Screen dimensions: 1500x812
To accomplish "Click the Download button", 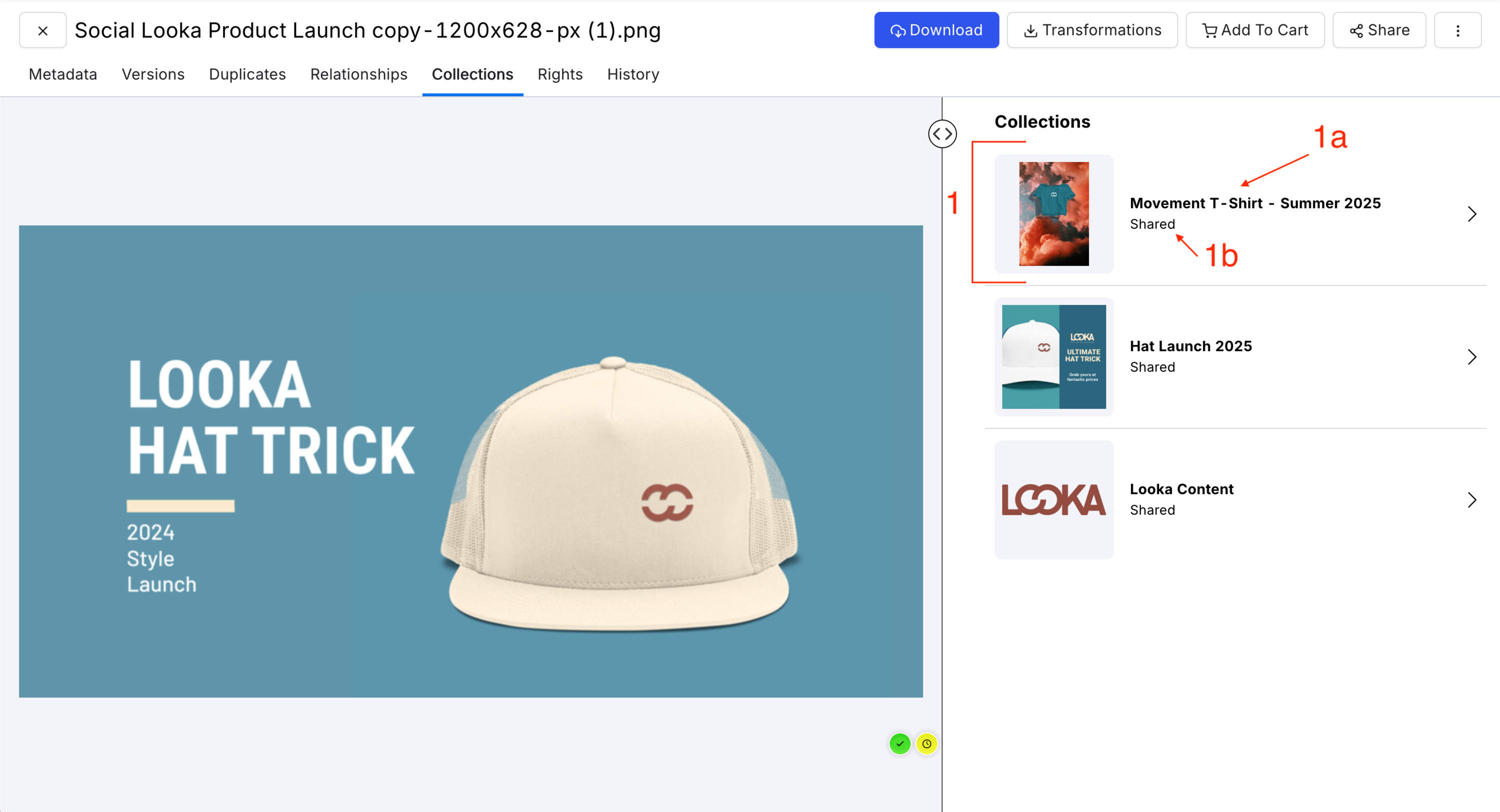I will [936, 30].
